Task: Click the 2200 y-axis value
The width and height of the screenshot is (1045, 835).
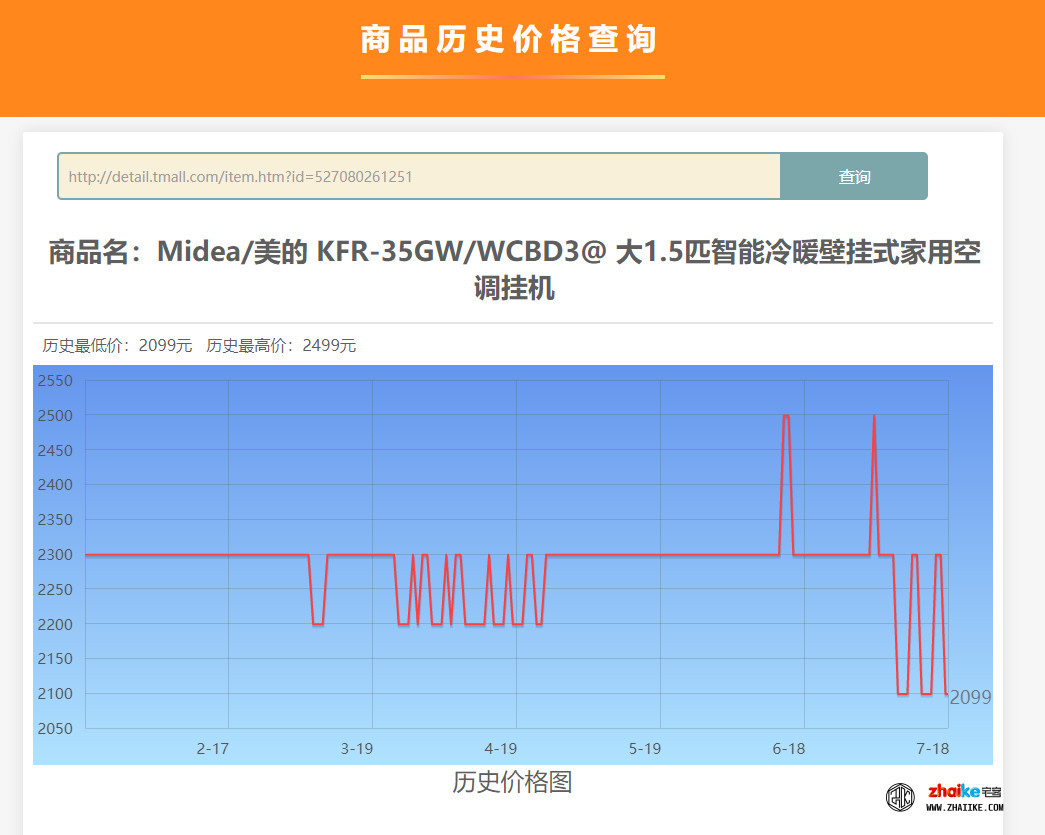Action: coord(55,624)
